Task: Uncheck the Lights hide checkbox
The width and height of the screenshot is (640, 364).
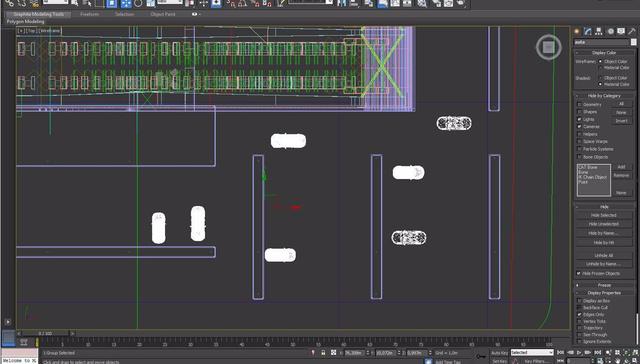Action: [579, 119]
